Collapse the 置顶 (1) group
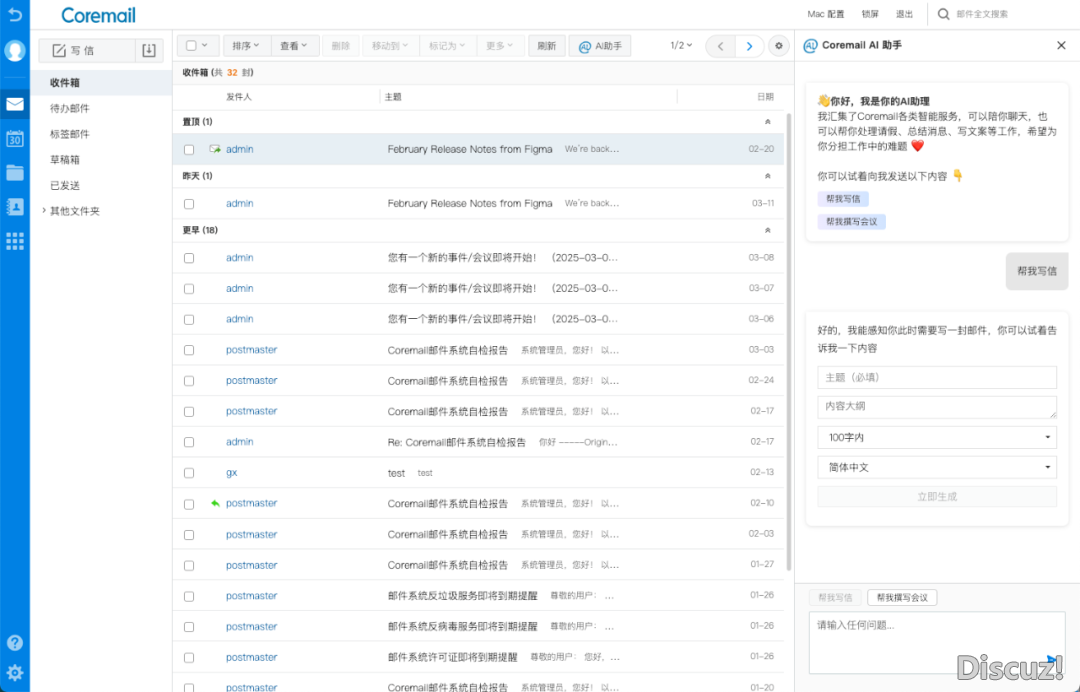This screenshot has height=692, width=1080. click(x=767, y=122)
